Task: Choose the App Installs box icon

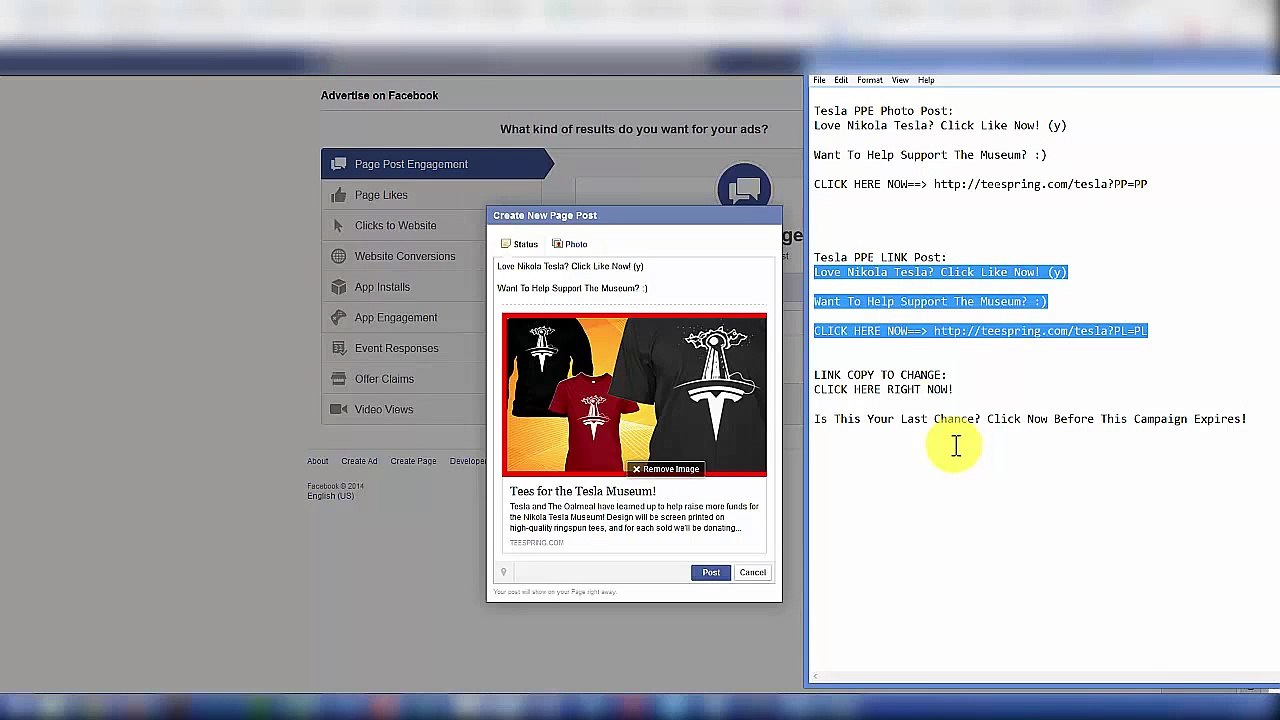Action: 338,287
